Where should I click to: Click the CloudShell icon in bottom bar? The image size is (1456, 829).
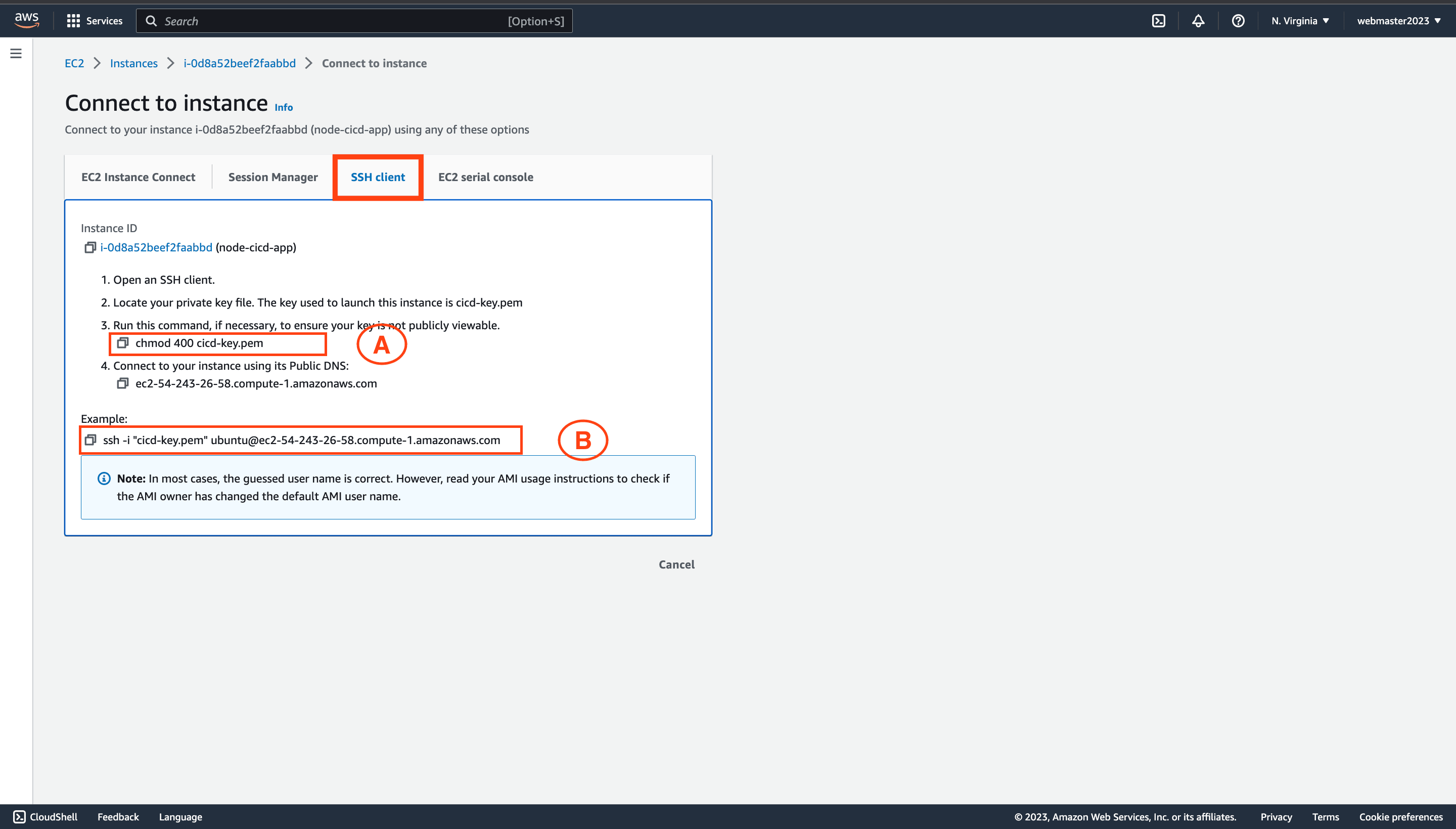(20, 817)
